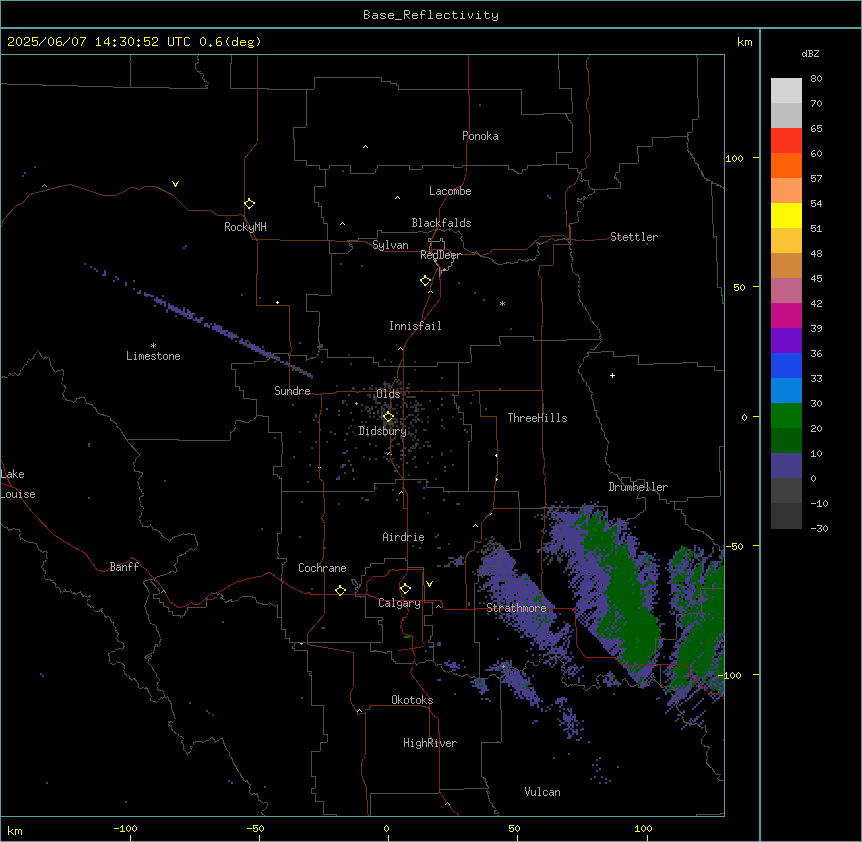Select the magenta 39–42 dBZ legend swatch
The image size is (862, 842).
[x=786, y=315]
